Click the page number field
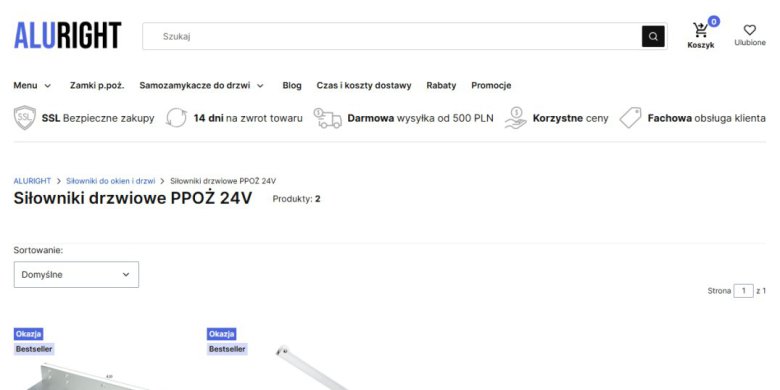The height and width of the screenshot is (390, 780). [x=744, y=291]
